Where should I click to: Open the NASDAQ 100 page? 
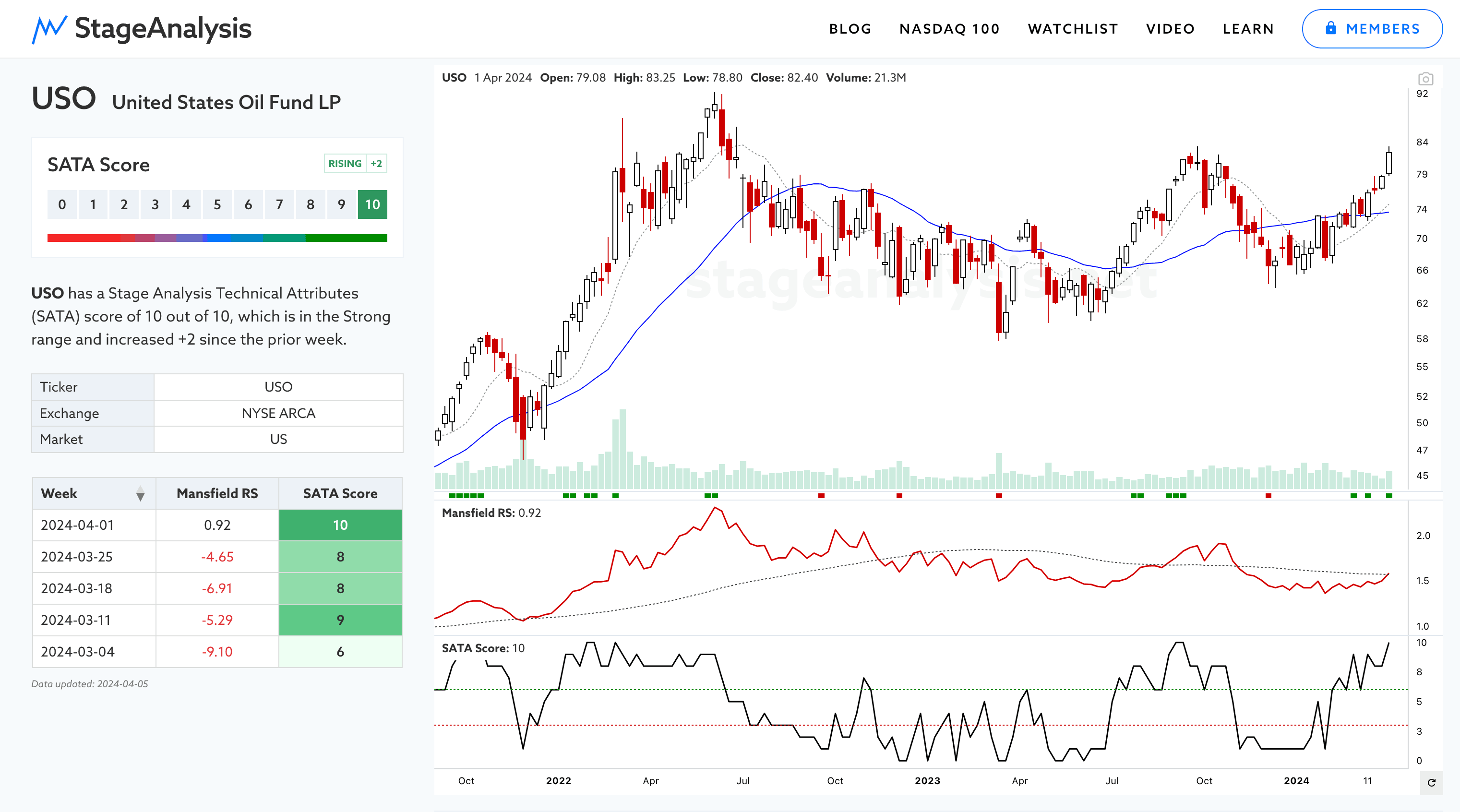949,29
